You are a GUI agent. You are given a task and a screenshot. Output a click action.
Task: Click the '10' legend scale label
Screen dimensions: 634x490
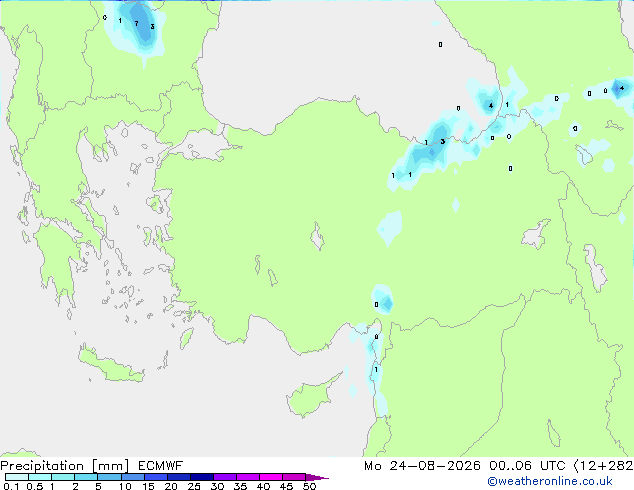[x=125, y=486]
